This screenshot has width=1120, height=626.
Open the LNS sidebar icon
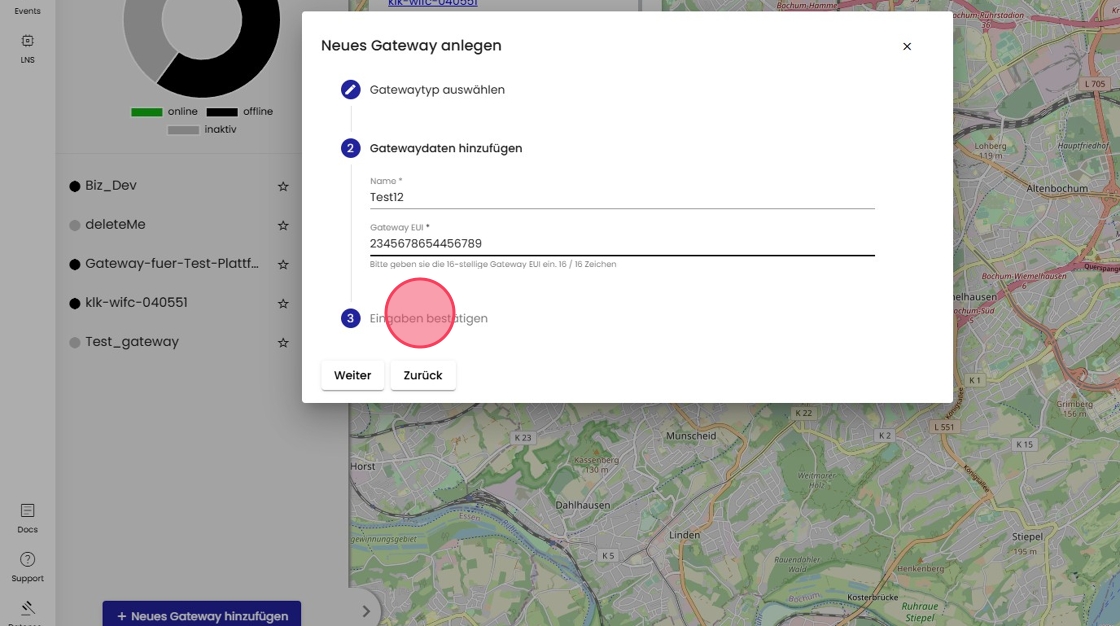27,42
